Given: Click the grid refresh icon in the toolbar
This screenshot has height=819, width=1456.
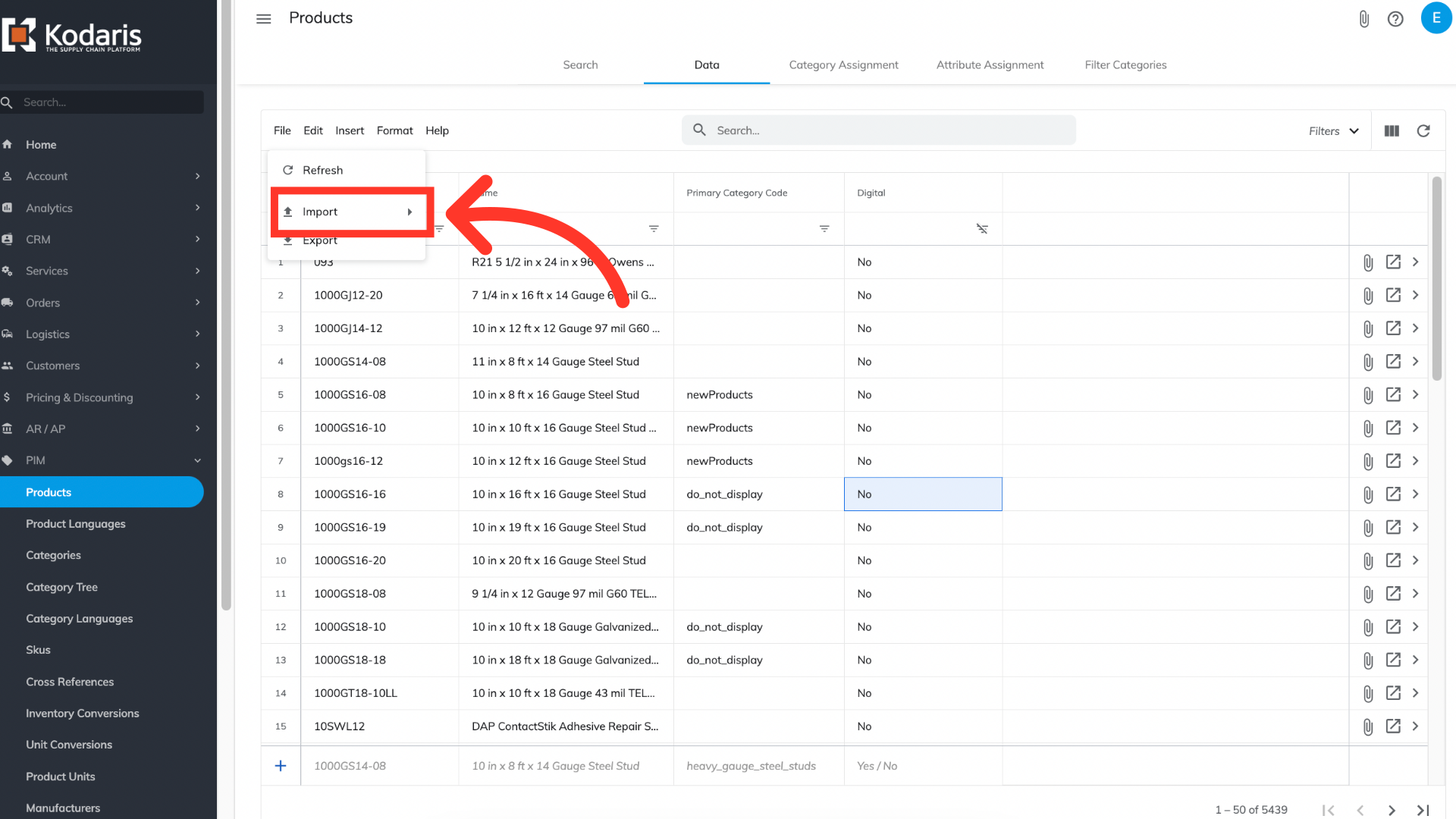Looking at the screenshot, I should (x=1423, y=130).
